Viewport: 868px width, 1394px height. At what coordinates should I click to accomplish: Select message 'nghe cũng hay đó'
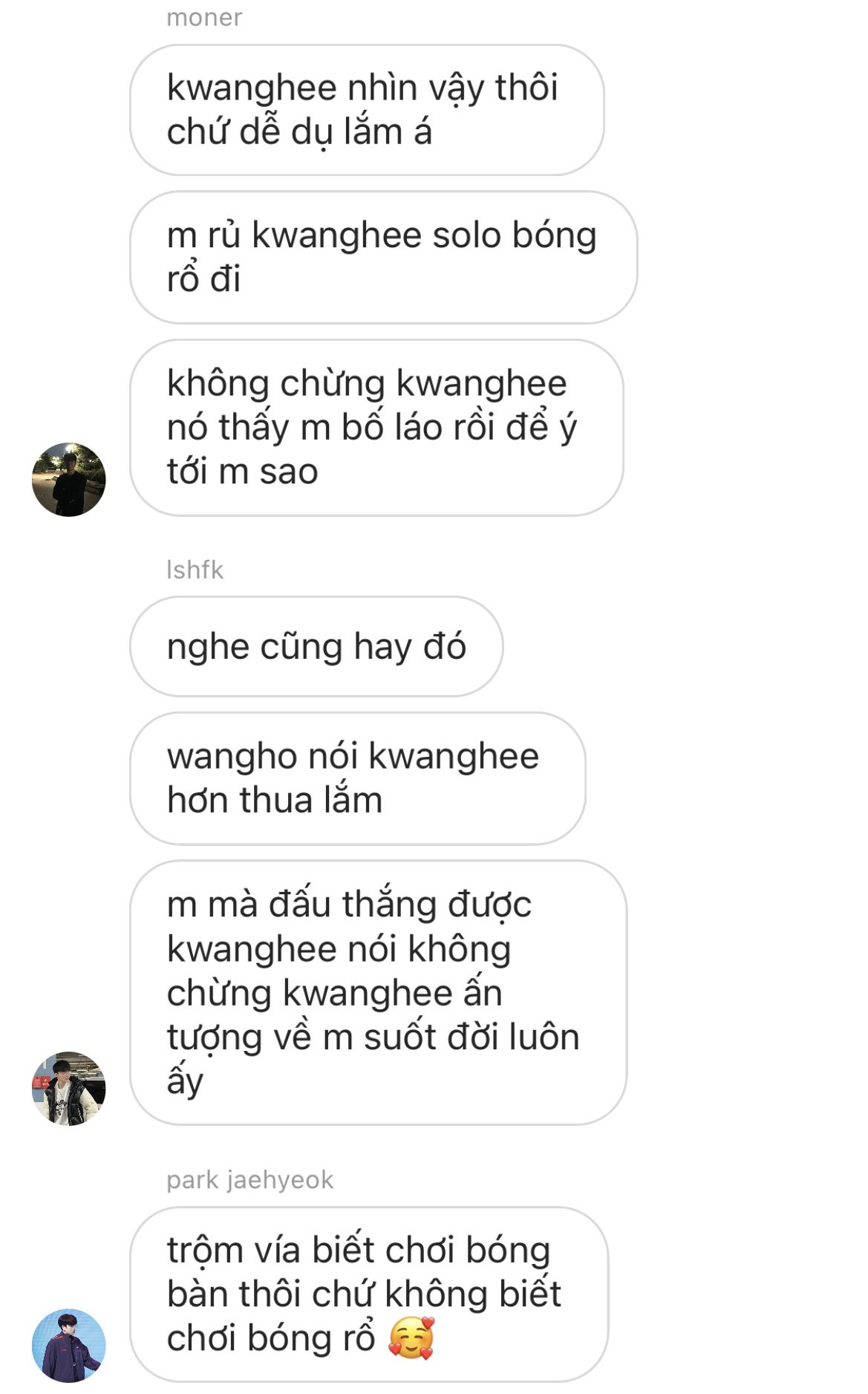click(316, 646)
